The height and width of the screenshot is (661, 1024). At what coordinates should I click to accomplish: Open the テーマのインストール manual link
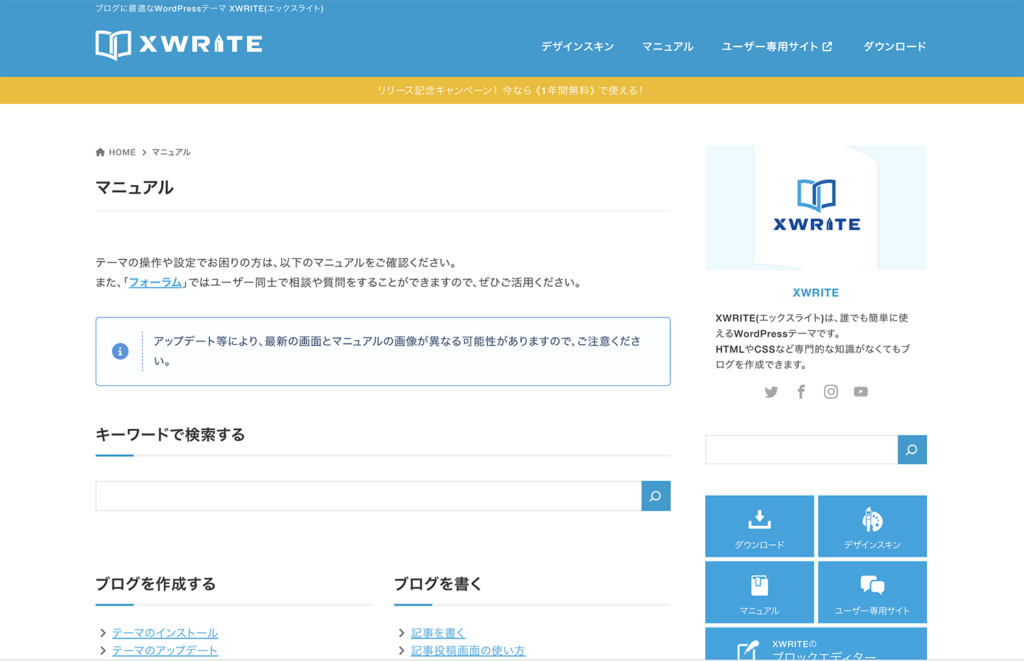click(164, 632)
